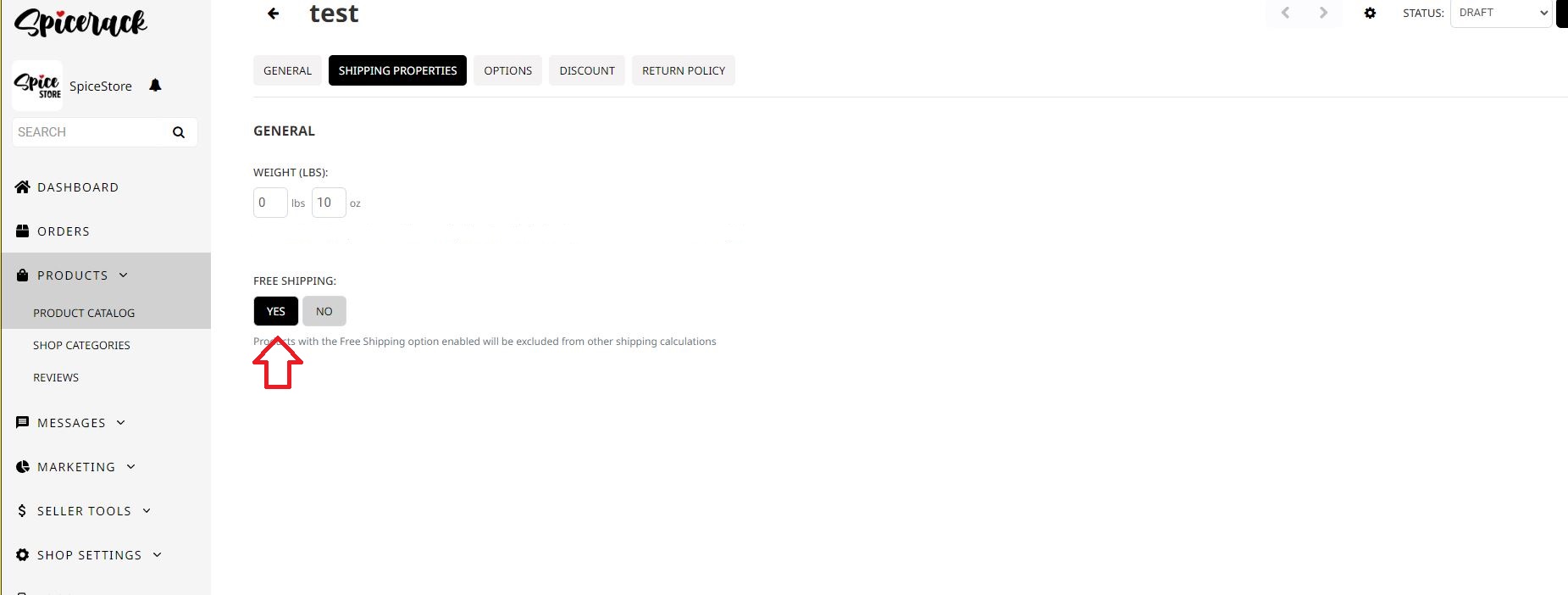Click the weight oz input field

[x=329, y=203]
